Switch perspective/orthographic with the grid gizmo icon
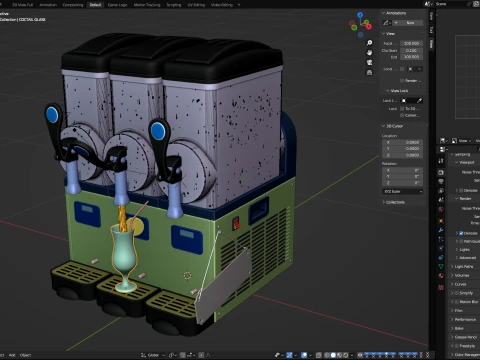The image size is (480, 360). pyautogui.click(x=369, y=72)
